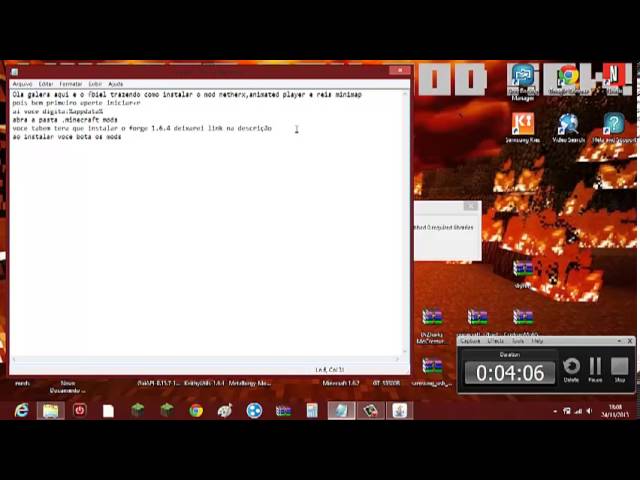Image resolution: width=640 pixels, height=480 pixels.
Task: Open the screen recorder taskbar button
Action: pos(371,410)
